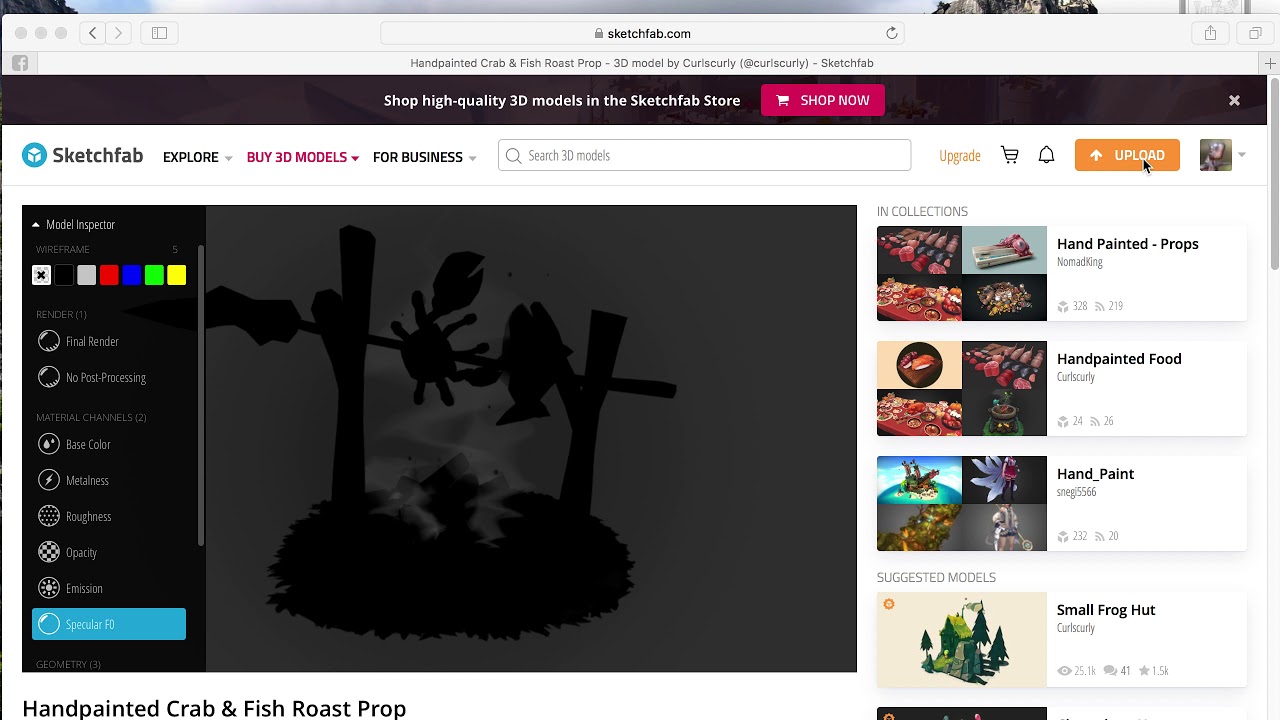Click the Sketchfab logo
This screenshot has height=720, width=1280.
[82, 155]
